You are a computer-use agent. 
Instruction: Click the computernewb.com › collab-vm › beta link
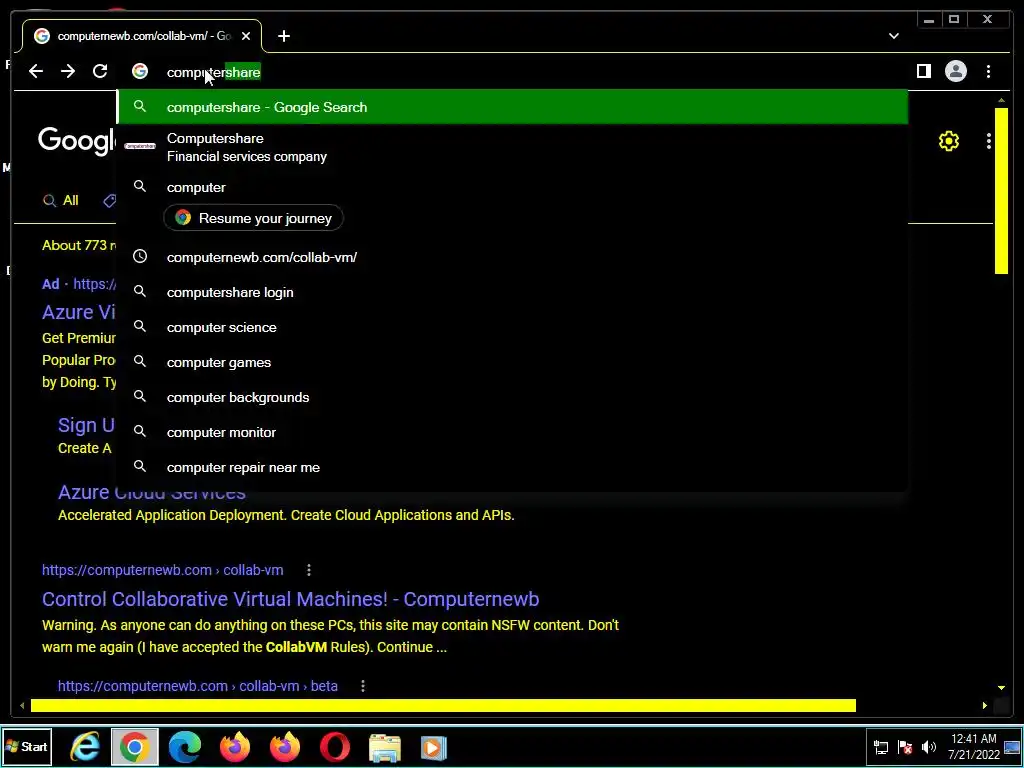tap(198, 686)
